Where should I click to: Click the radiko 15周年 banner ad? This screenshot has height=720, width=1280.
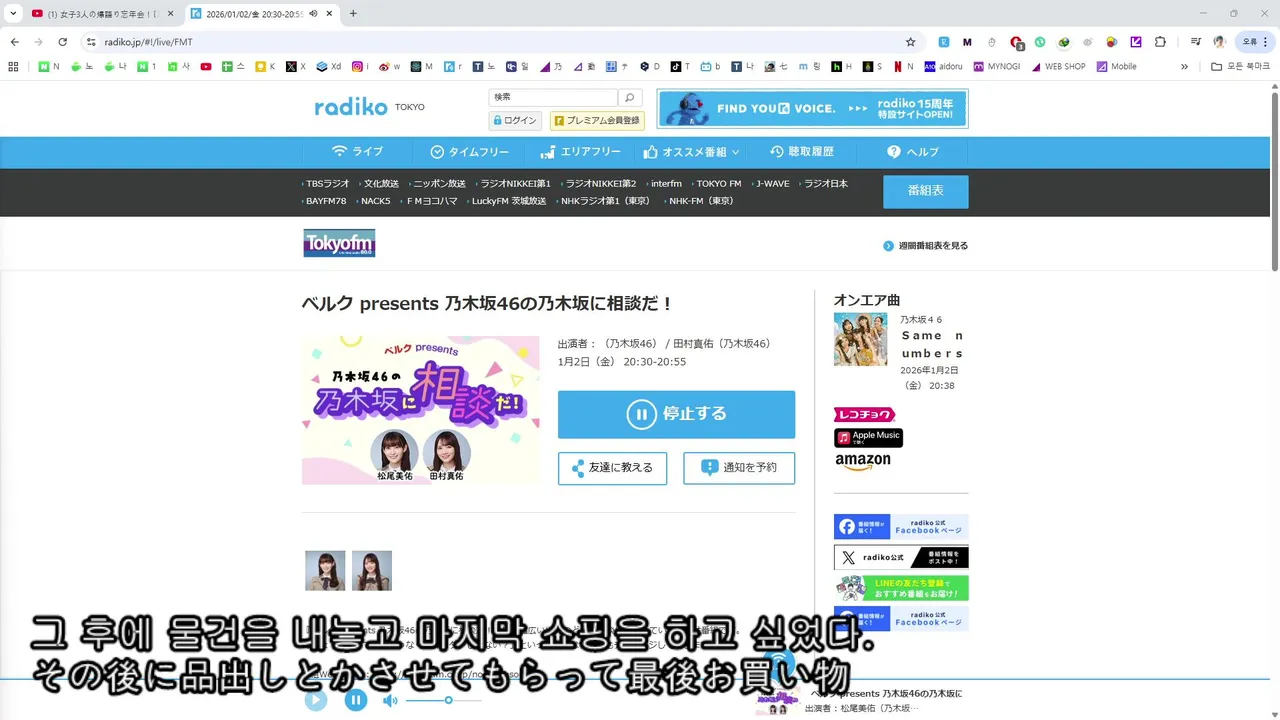tap(812, 109)
